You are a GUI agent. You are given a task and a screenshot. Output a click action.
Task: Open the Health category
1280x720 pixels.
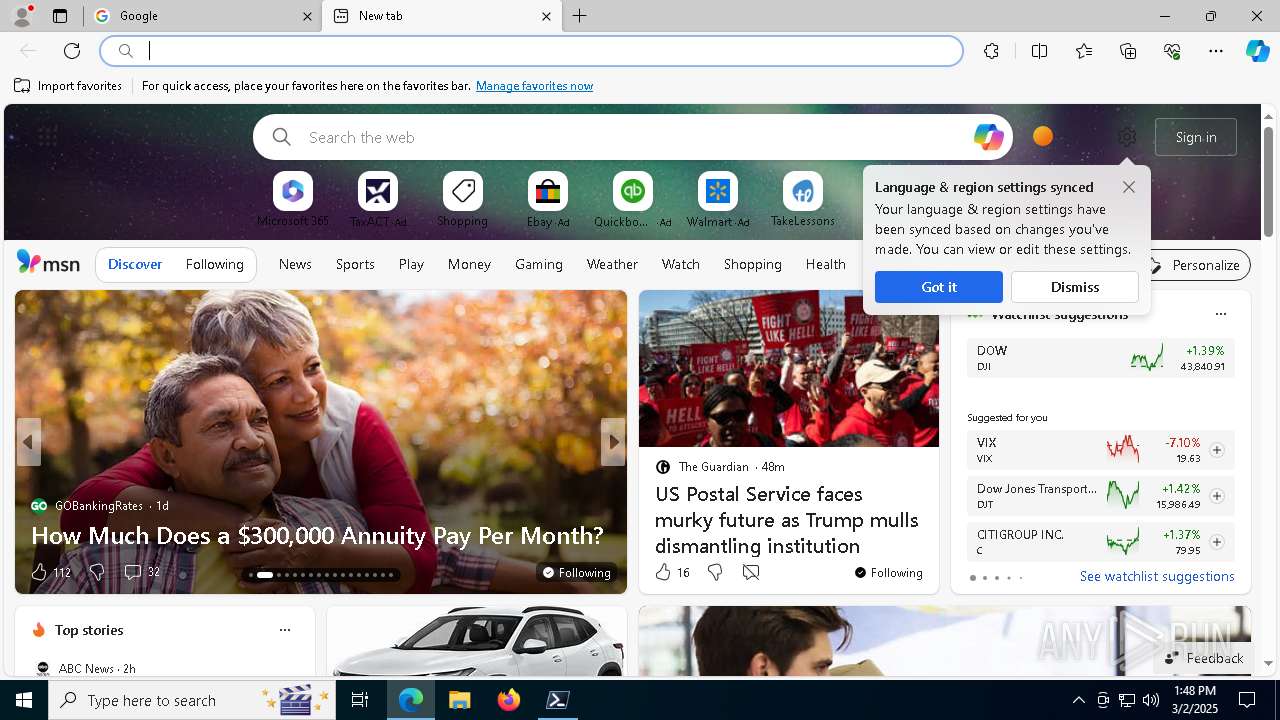point(826,264)
